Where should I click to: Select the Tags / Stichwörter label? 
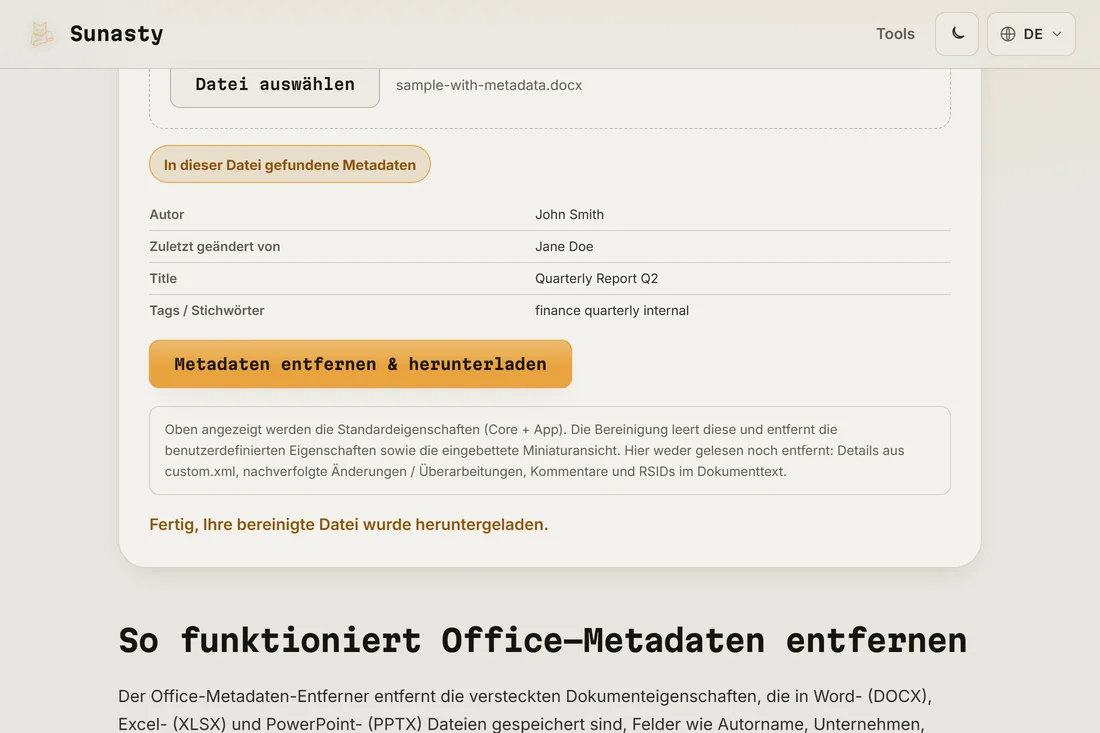coord(207,310)
